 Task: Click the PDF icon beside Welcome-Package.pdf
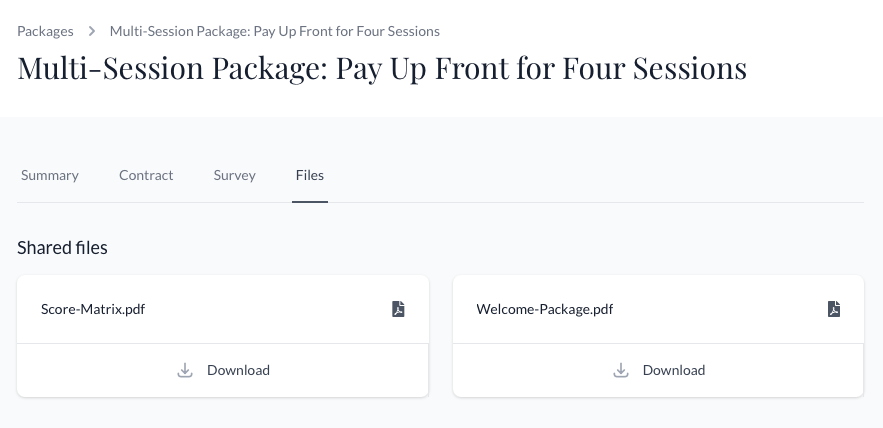point(834,309)
